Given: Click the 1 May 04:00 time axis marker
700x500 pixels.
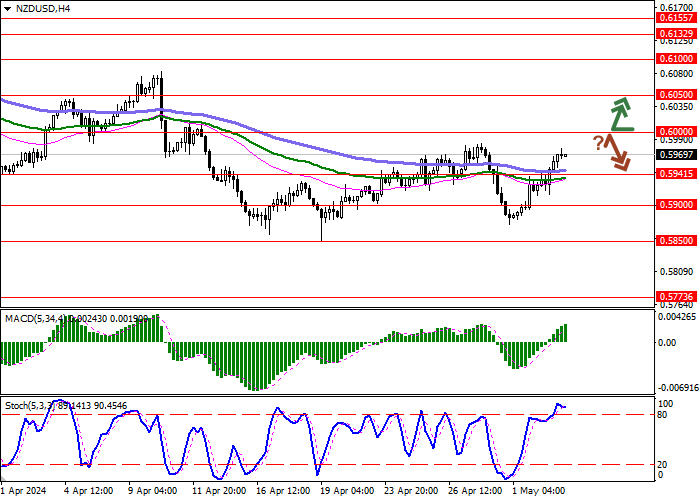Looking at the screenshot, I should pos(538,491).
